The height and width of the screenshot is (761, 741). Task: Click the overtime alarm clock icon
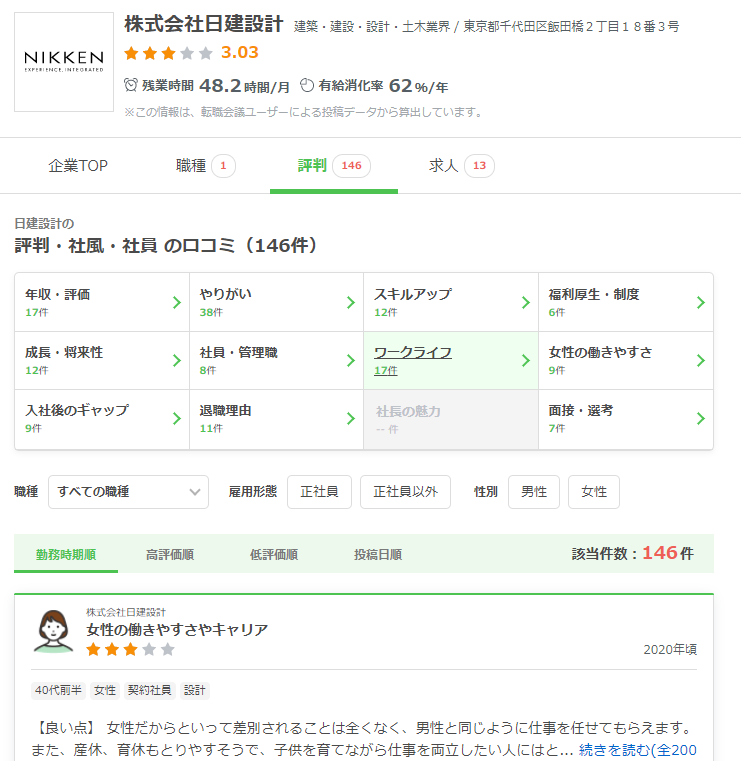coord(131,85)
